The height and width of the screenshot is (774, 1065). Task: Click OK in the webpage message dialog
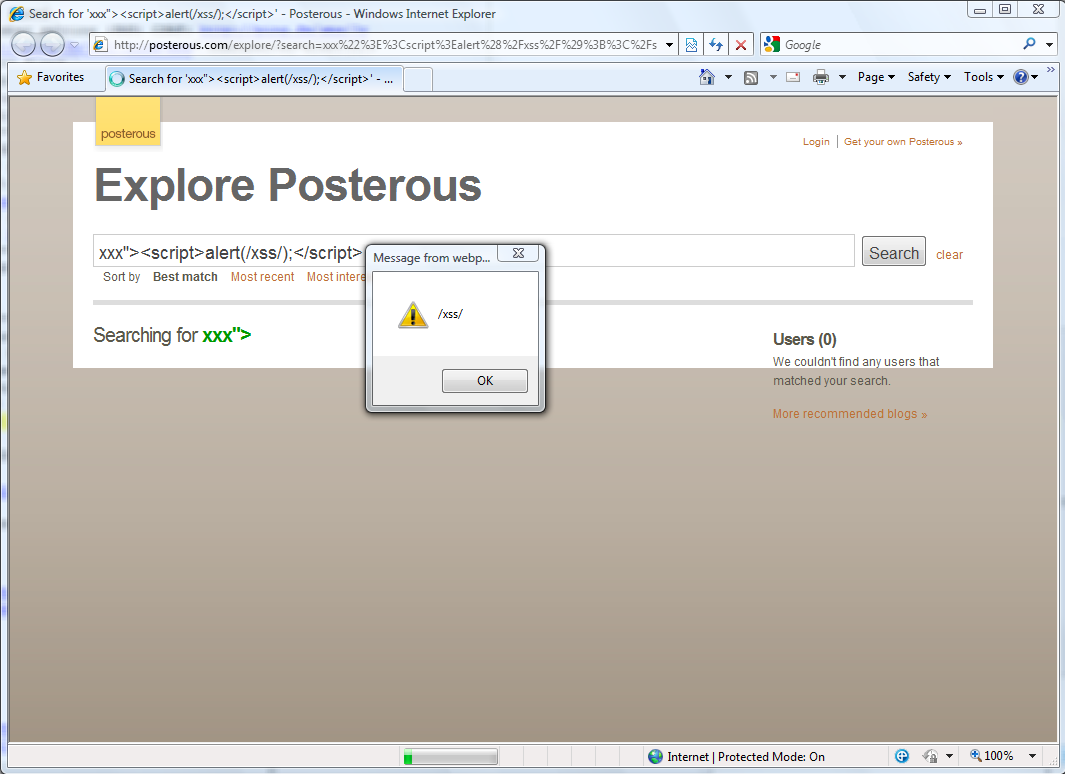coord(484,381)
